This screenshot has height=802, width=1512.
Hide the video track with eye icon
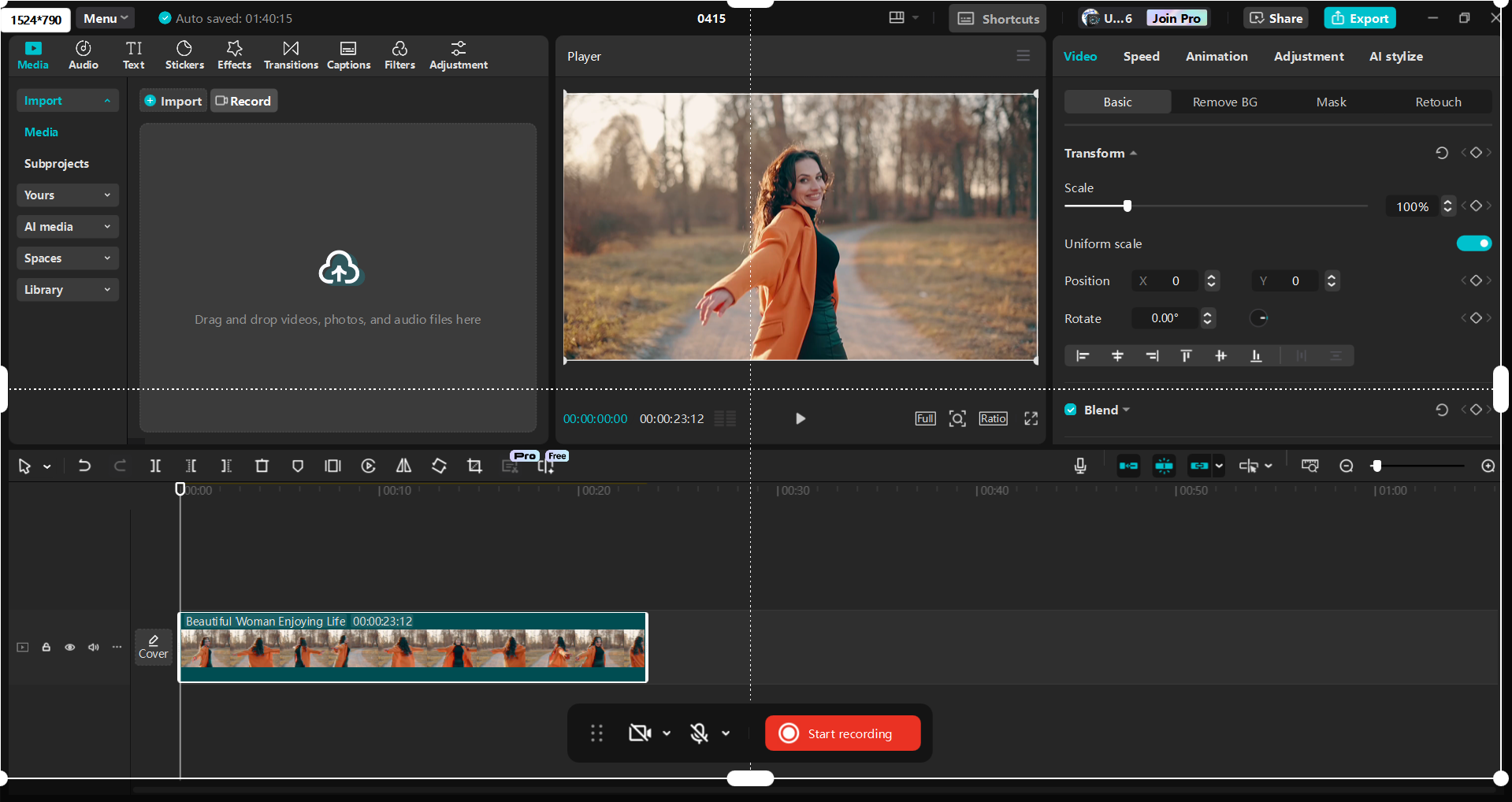click(70, 648)
